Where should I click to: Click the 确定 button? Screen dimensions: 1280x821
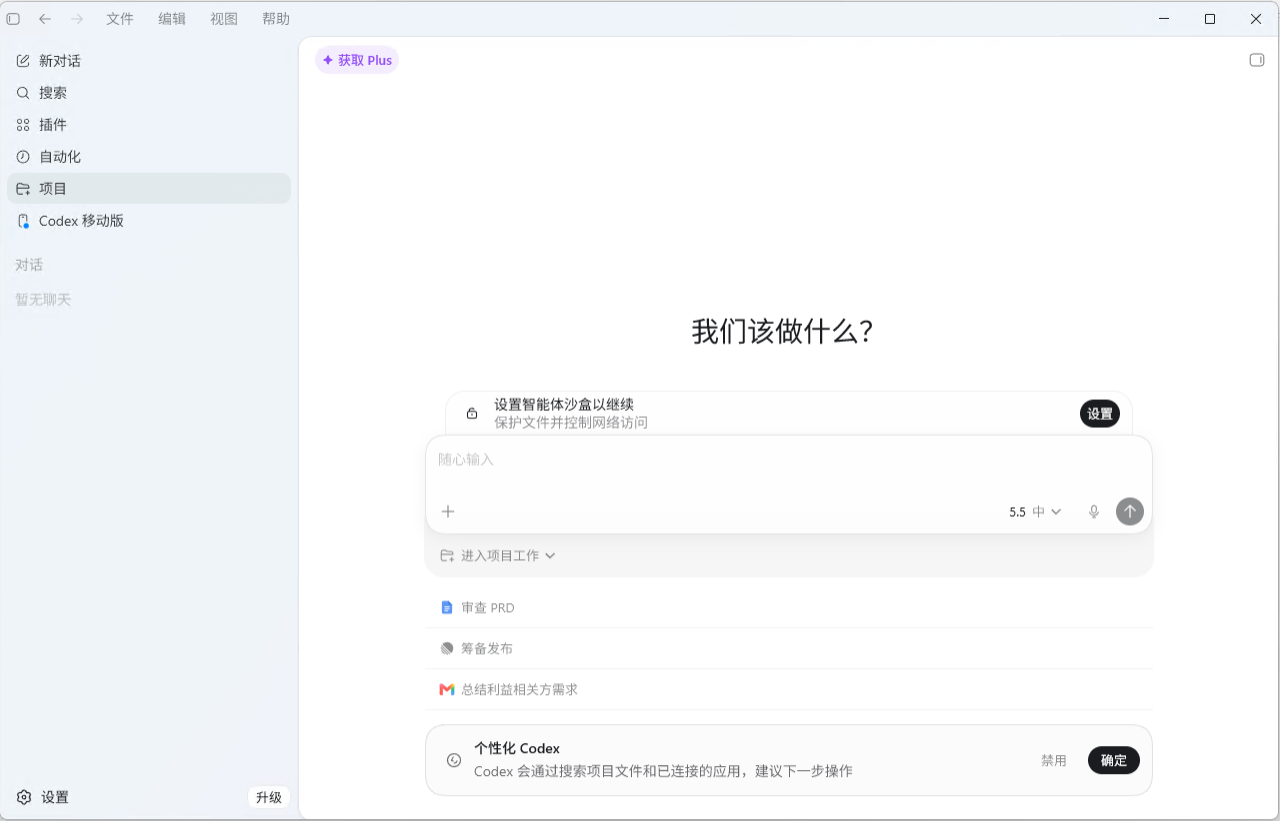[x=1114, y=760]
